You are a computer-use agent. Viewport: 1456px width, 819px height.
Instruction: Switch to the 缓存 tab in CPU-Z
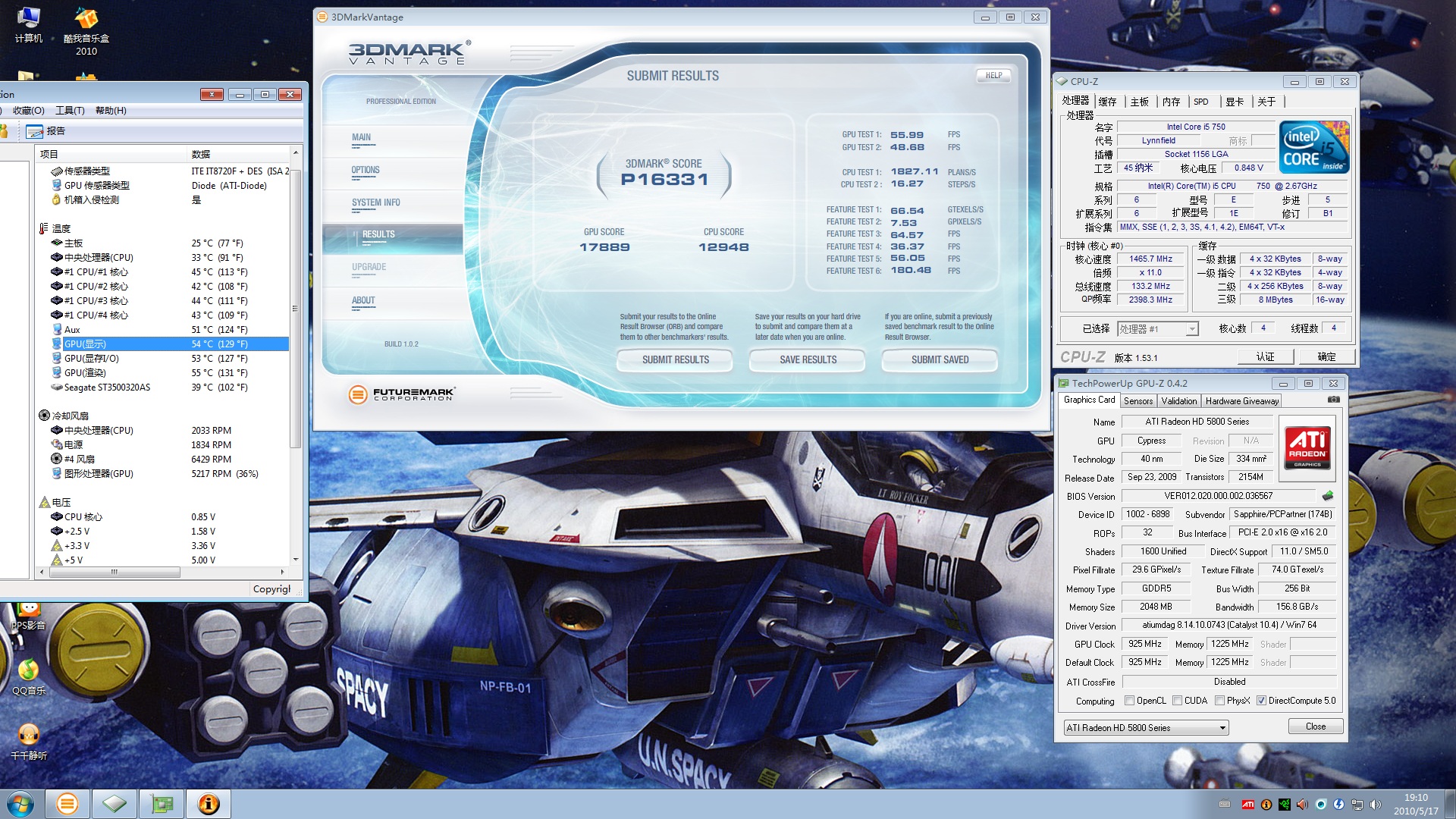1107,102
